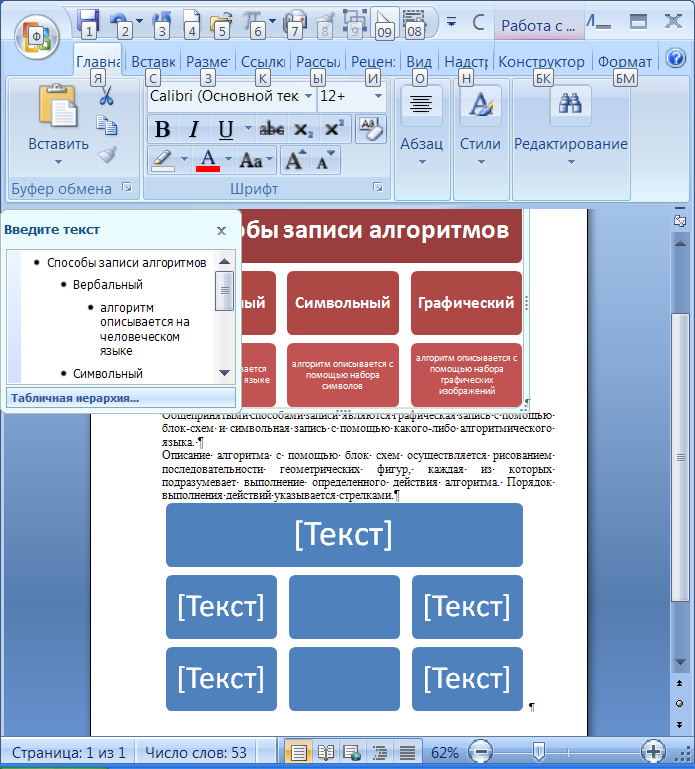Click Число слов: 53 in status bar
The width and height of the screenshot is (695, 769).
196,753
